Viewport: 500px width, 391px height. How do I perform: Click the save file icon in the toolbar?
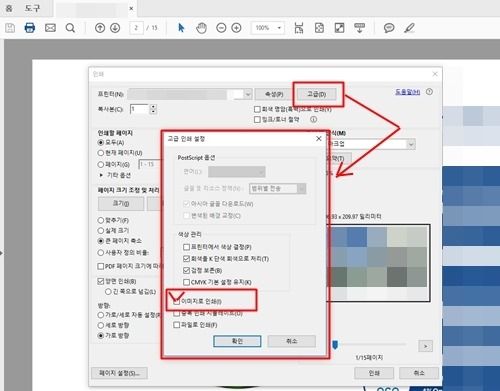coord(10,28)
